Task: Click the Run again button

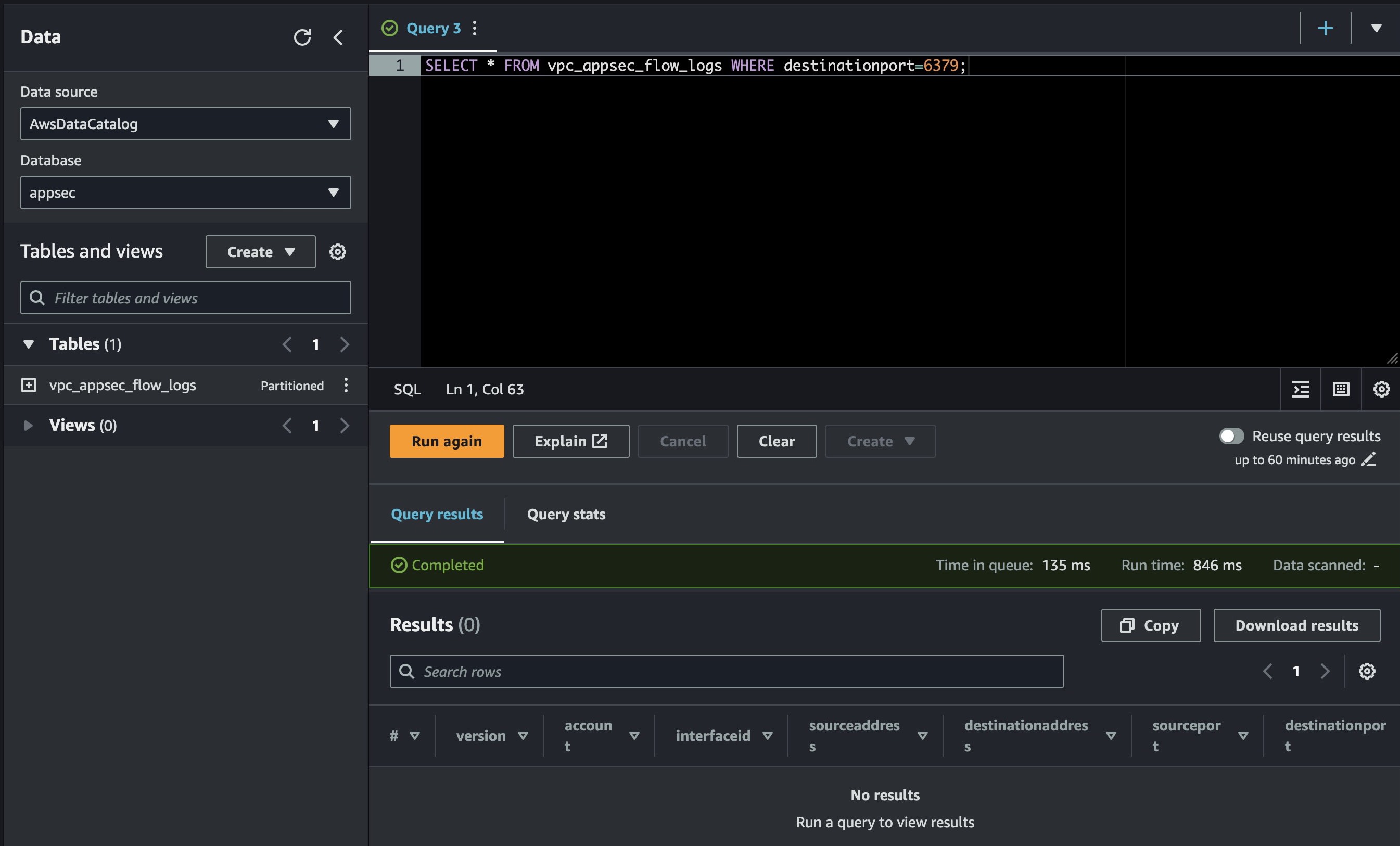Action: click(x=446, y=439)
